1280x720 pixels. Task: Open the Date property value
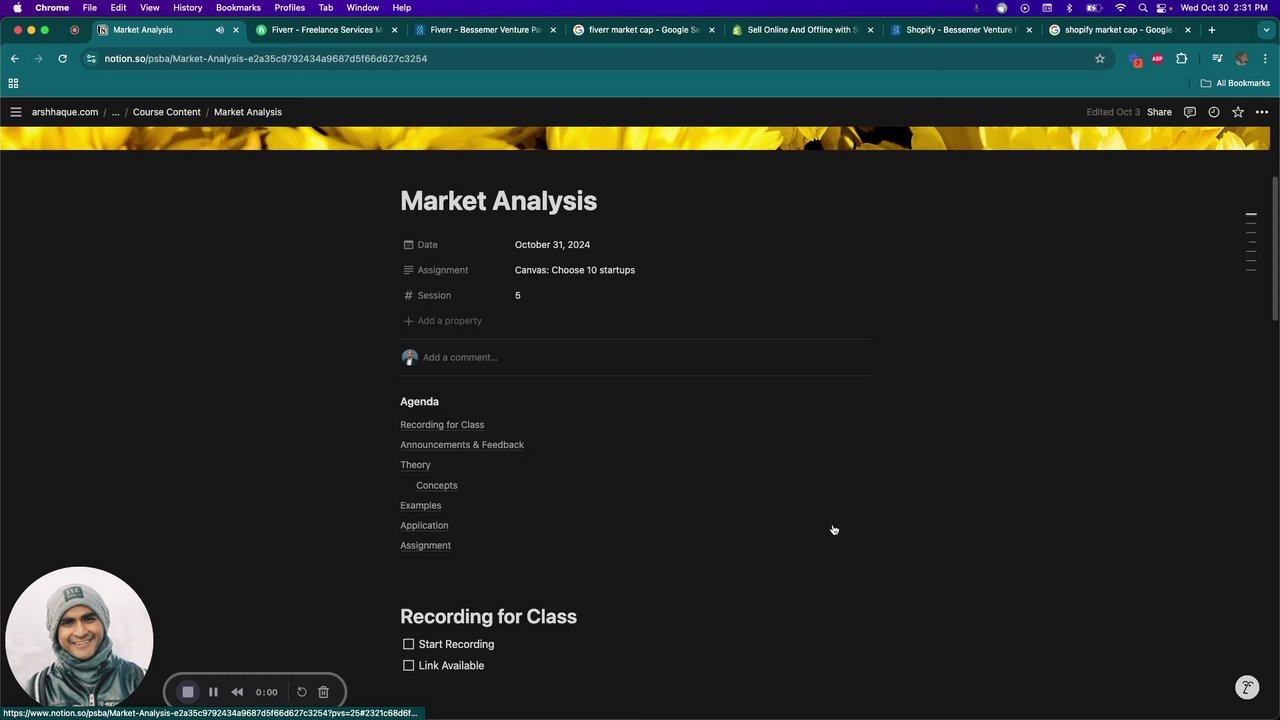(552, 245)
